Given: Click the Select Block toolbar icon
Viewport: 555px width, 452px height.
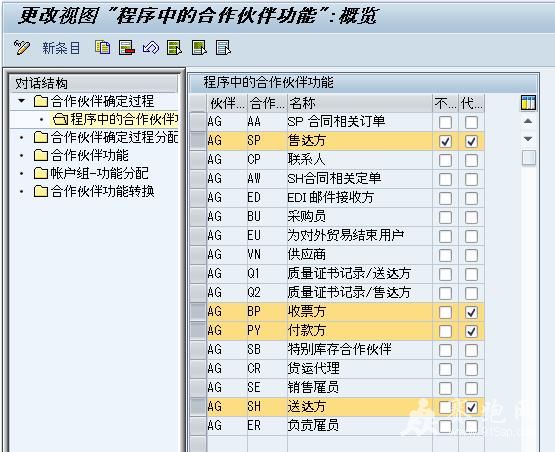Looking at the screenshot, I should [199, 47].
